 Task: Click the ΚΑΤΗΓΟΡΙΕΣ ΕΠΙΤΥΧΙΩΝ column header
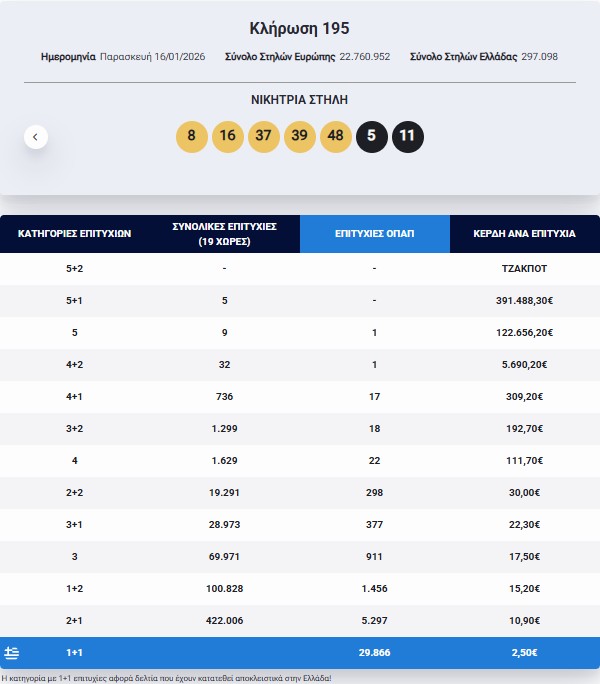(x=75, y=233)
